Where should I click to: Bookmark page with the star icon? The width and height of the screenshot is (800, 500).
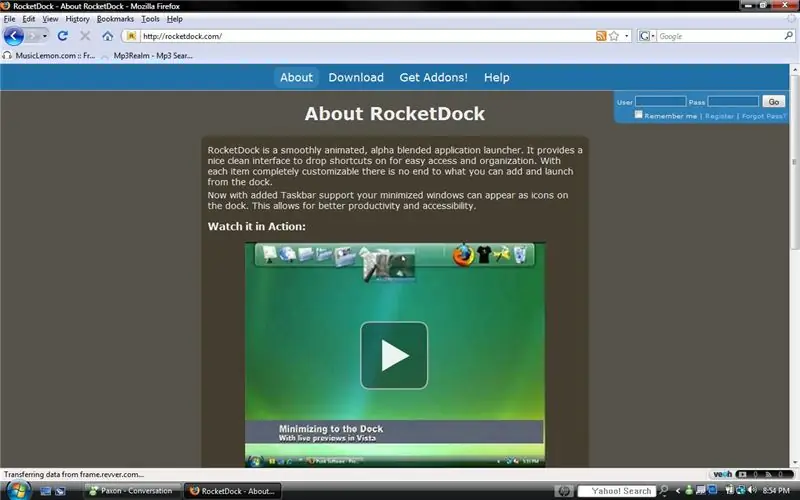[614, 36]
